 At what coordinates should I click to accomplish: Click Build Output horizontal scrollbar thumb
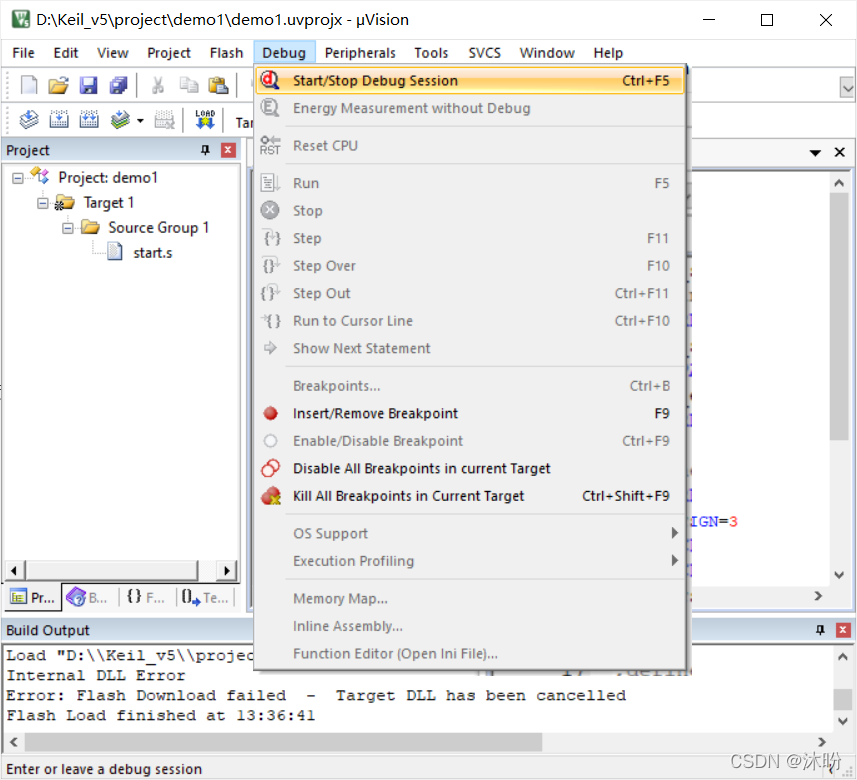tap(283, 742)
